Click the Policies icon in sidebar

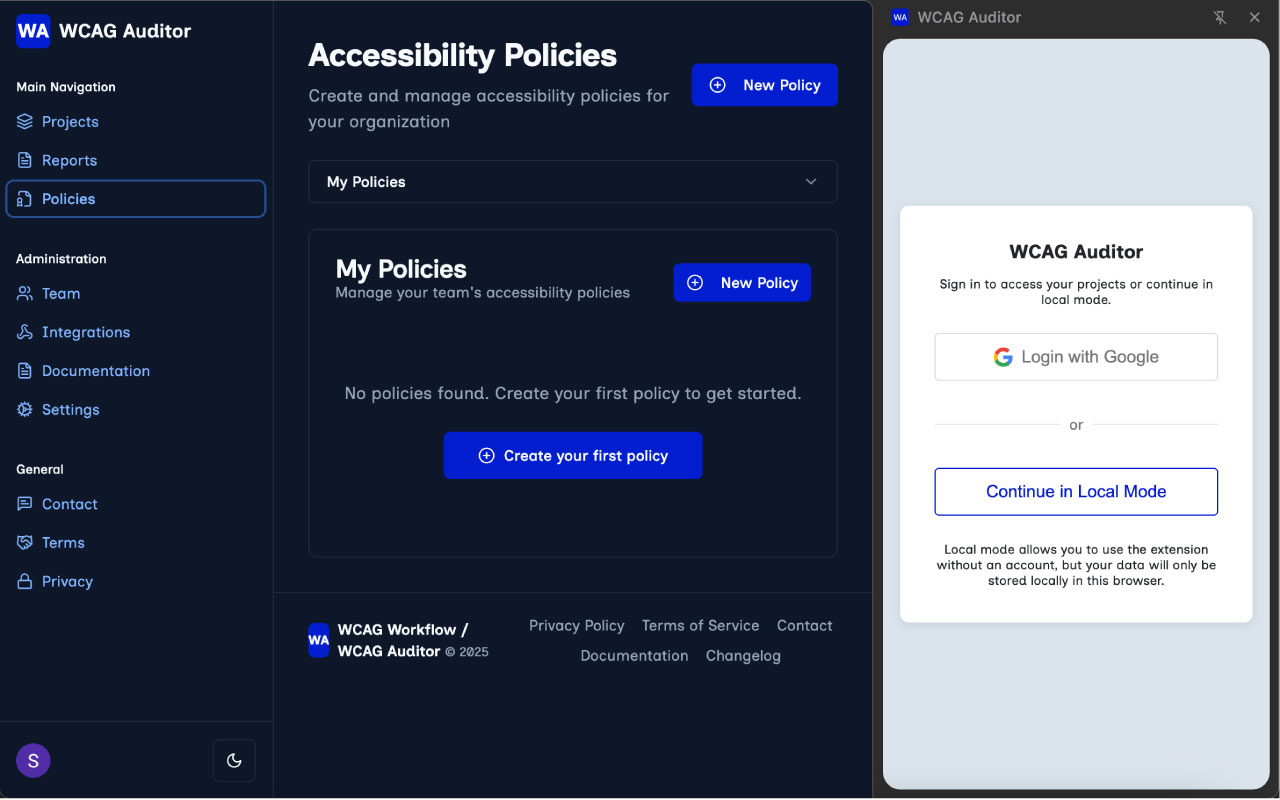point(25,199)
